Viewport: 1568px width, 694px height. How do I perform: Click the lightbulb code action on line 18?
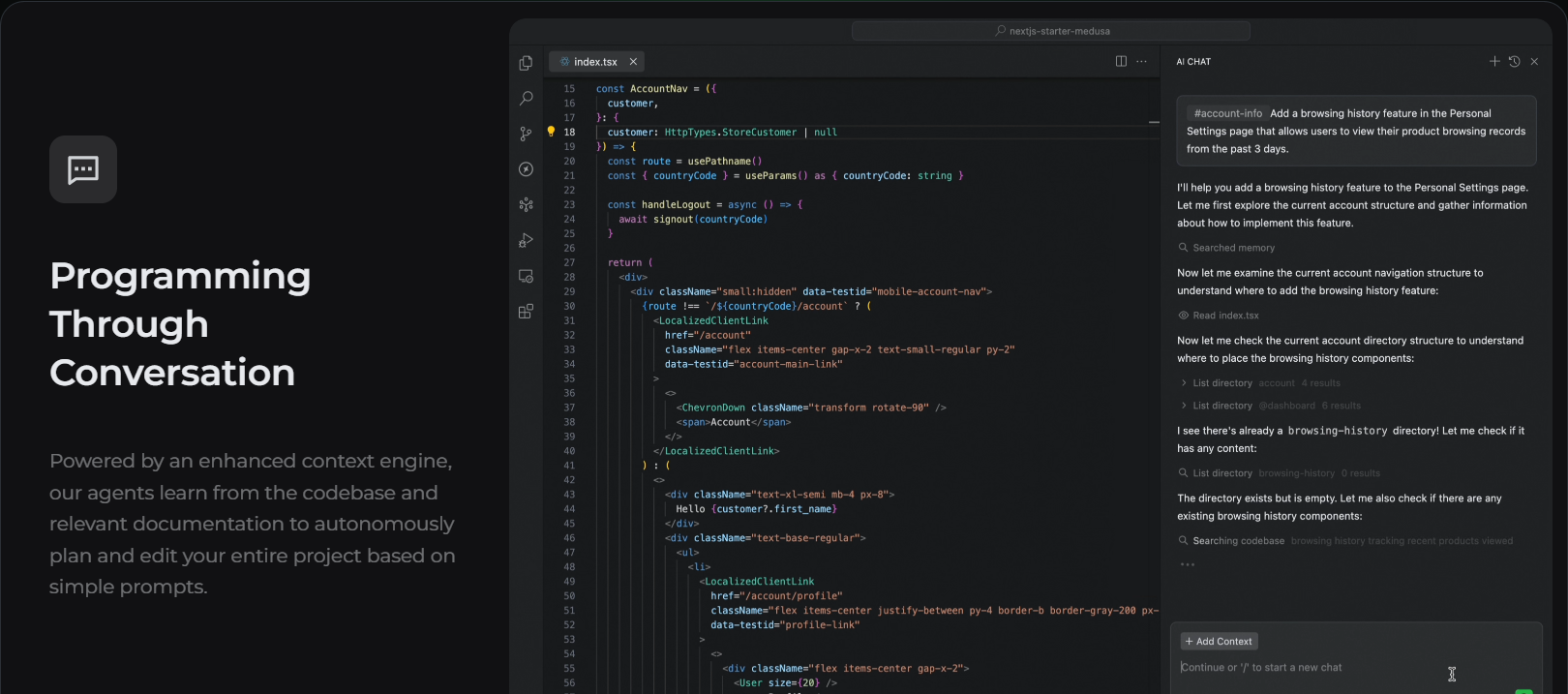(x=551, y=132)
